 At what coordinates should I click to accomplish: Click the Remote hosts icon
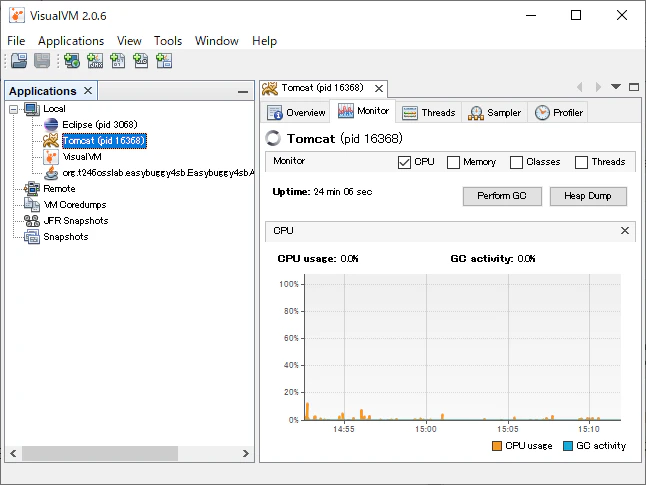(32, 189)
